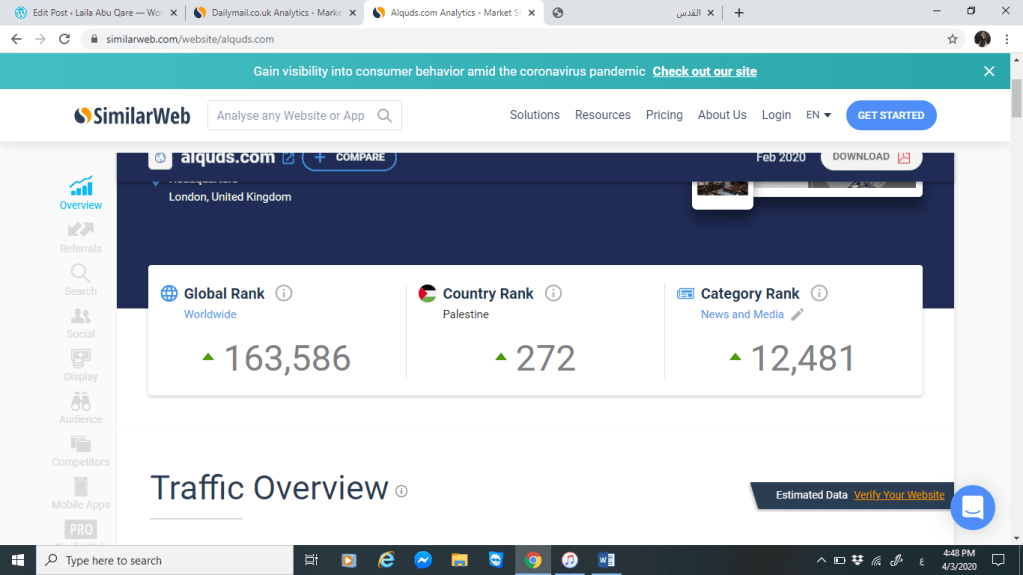Dismiss the coronavirus banner

pyautogui.click(x=988, y=71)
